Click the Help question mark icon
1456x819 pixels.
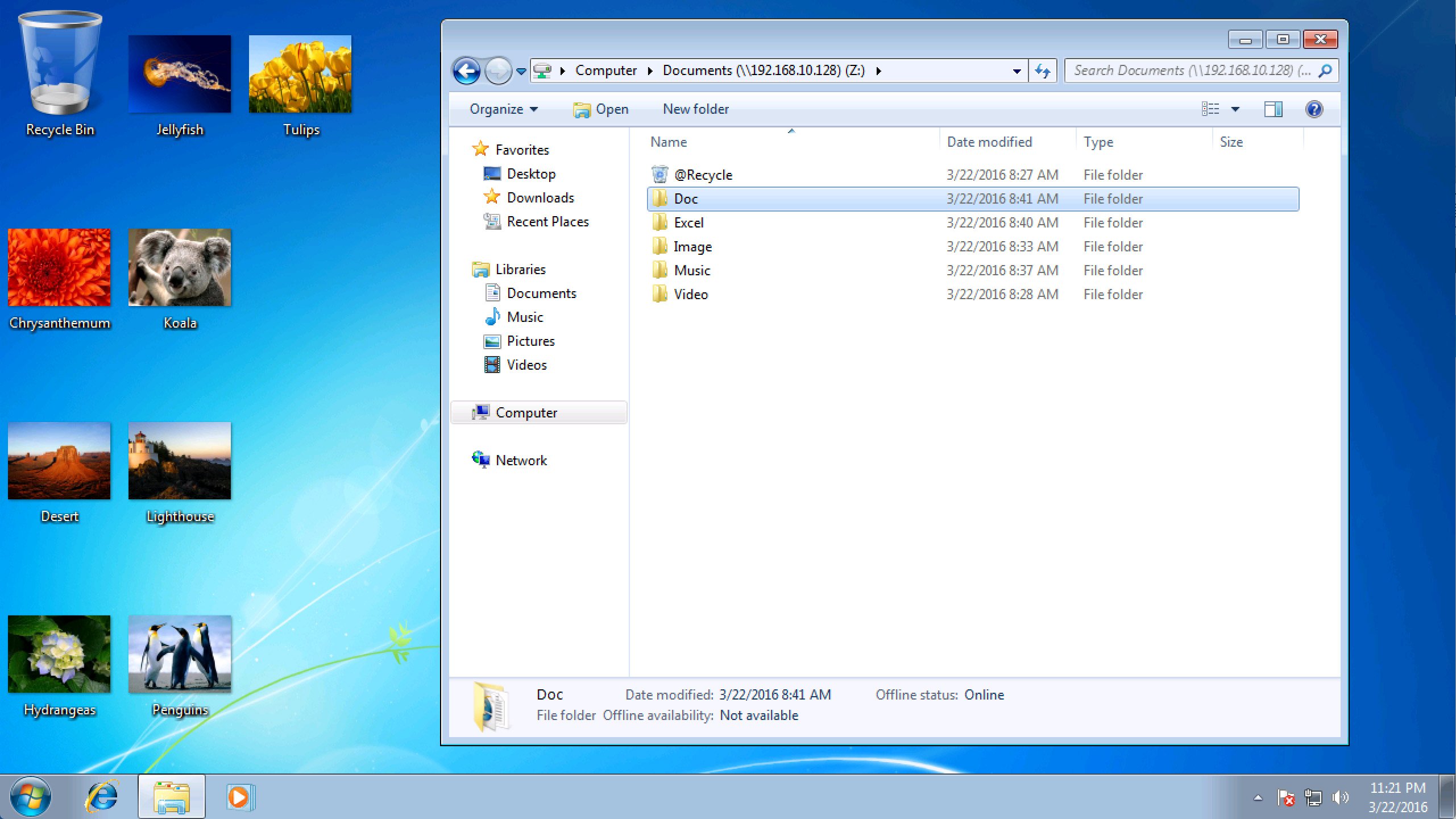(x=1314, y=109)
